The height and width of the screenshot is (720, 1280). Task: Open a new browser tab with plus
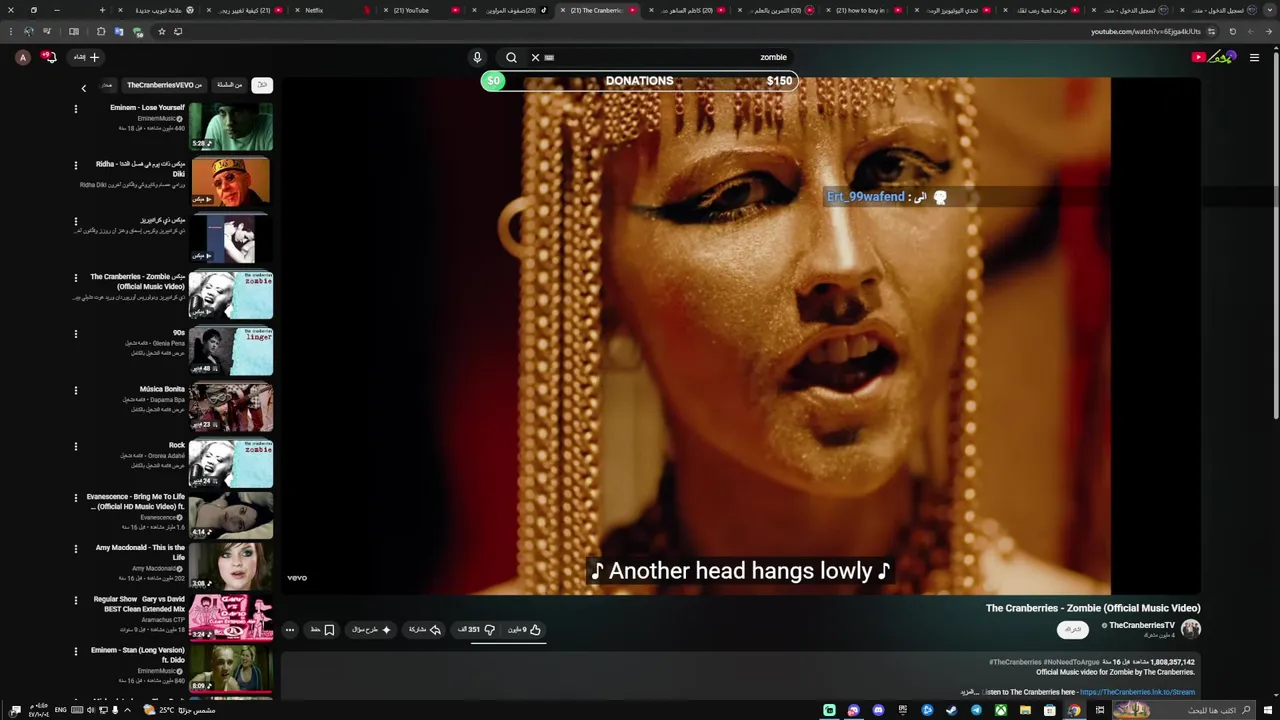coord(102,10)
